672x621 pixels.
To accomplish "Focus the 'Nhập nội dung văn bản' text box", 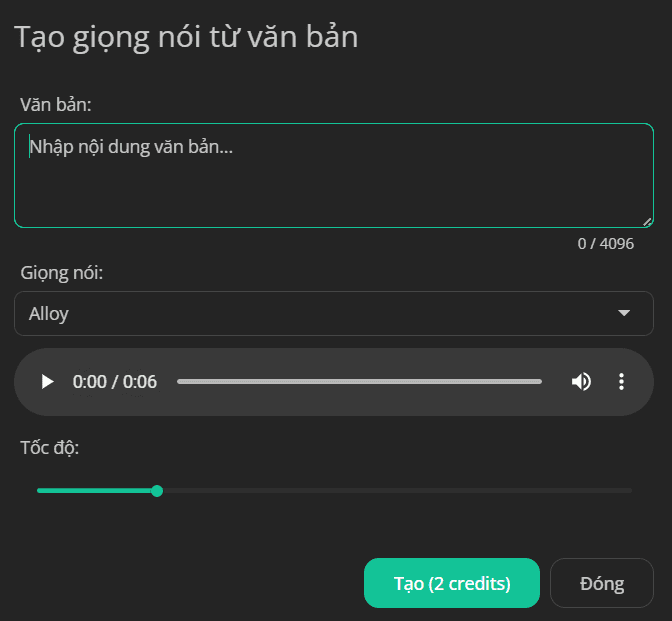I will click(x=334, y=175).
